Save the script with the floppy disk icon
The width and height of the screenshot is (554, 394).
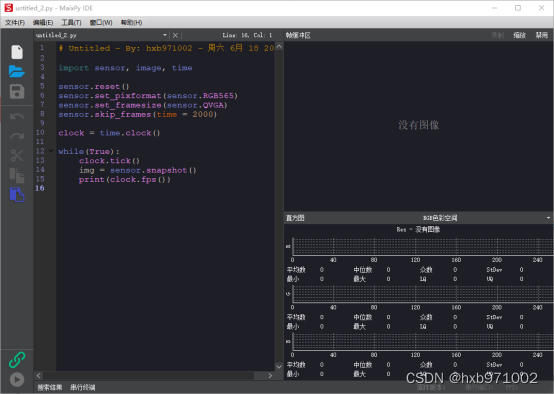[17, 92]
